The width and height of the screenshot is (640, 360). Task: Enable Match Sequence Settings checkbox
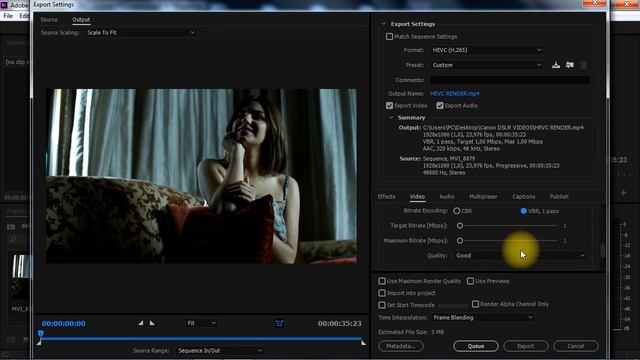pos(389,37)
